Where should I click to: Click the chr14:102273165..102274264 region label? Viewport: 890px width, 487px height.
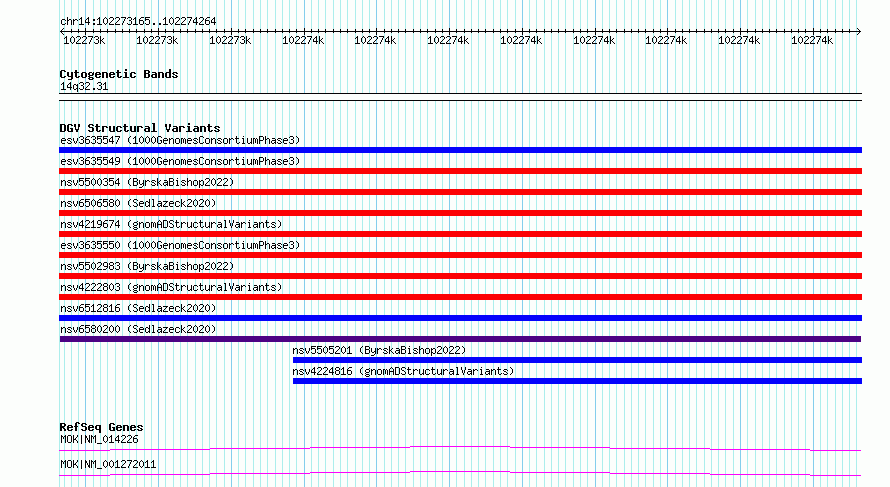point(138,22)
